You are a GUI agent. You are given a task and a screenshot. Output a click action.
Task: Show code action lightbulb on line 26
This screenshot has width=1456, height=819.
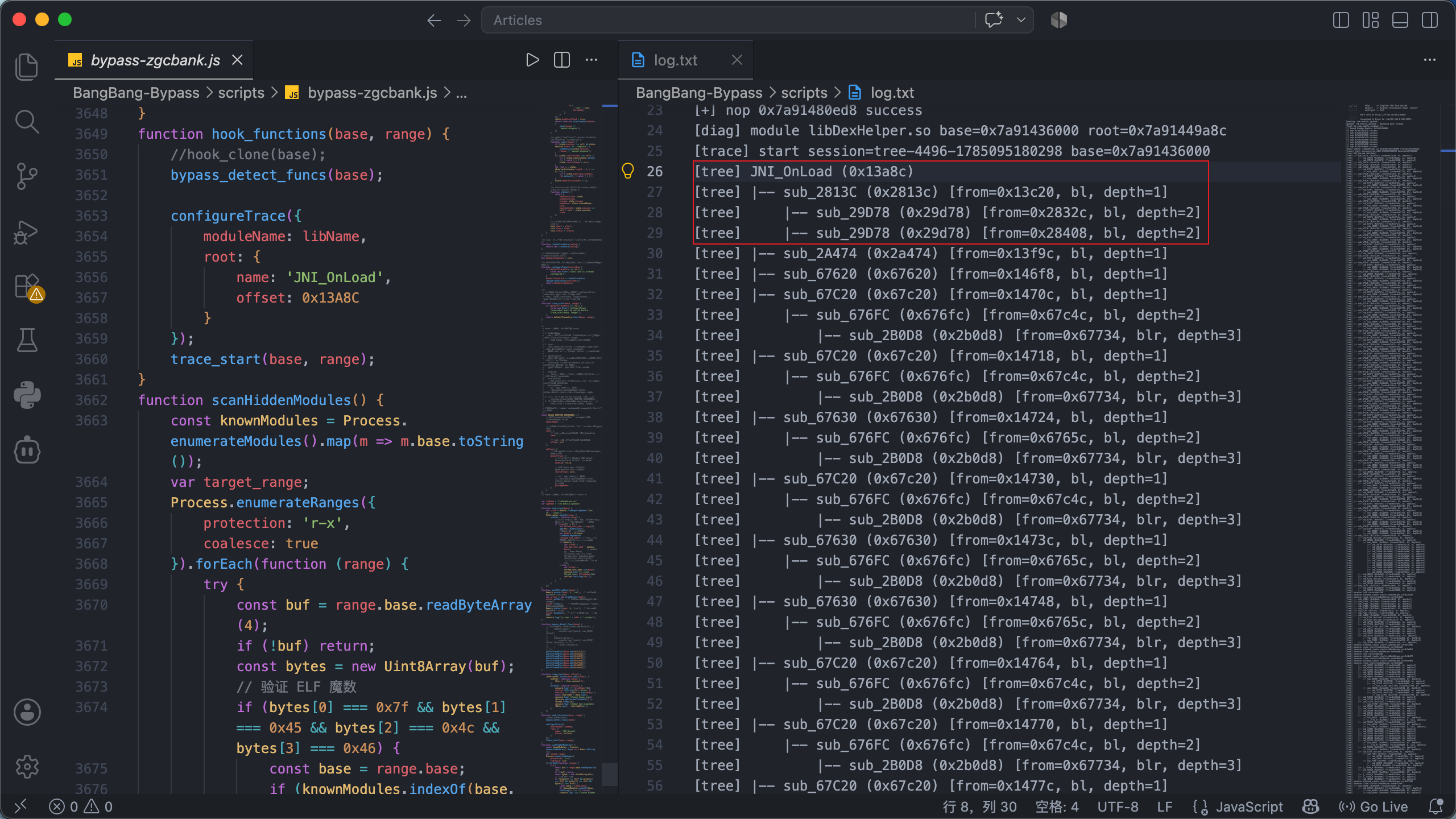628,171
